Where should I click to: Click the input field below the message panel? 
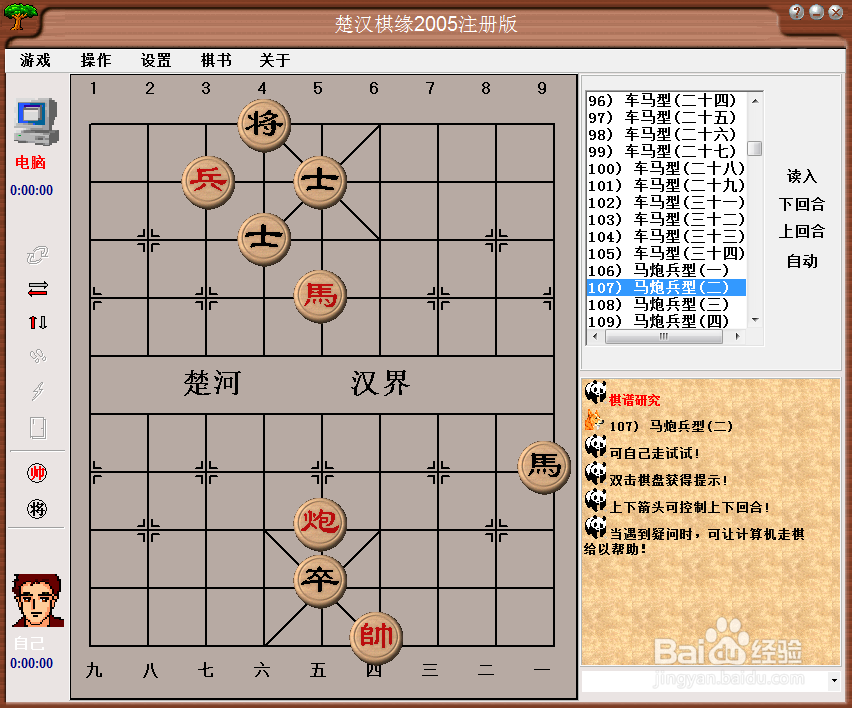pos(704,680)
